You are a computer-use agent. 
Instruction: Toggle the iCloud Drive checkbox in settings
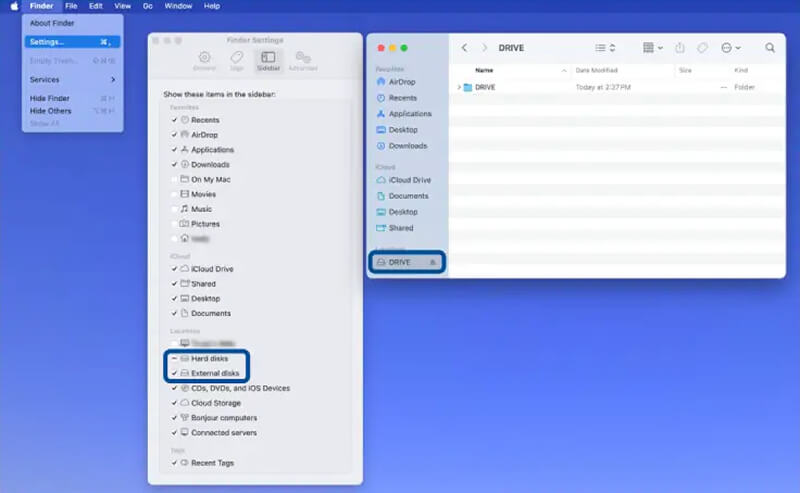pos(174,269)
